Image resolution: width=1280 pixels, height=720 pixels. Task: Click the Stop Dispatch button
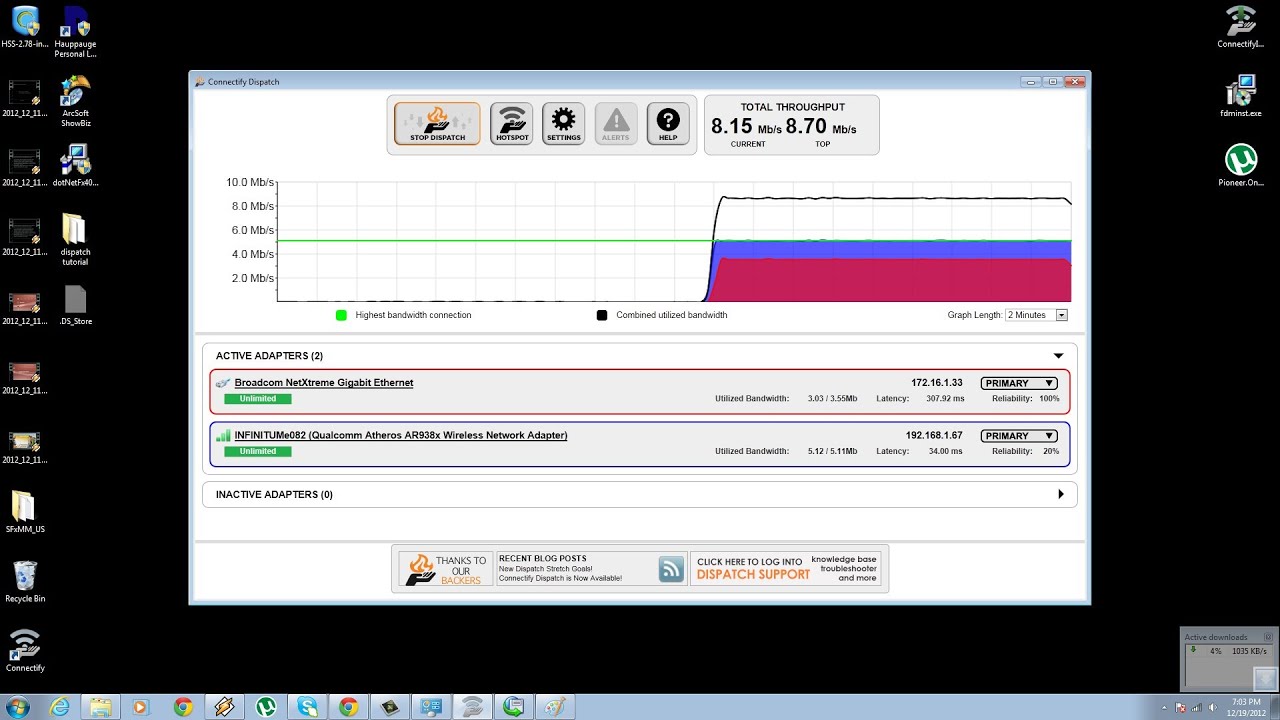[x=437, y=124]
